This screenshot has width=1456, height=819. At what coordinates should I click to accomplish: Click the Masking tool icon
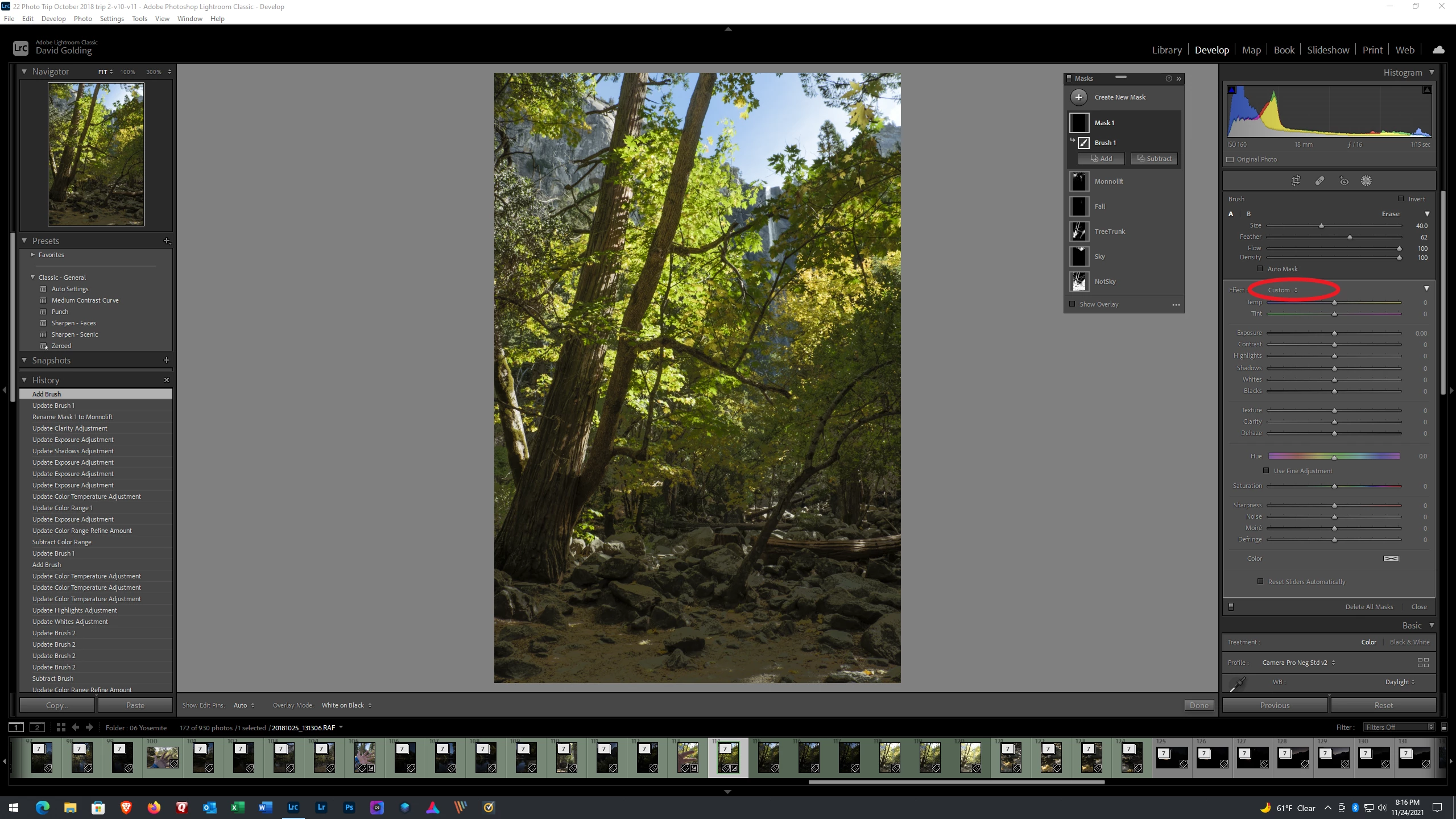1366,181
